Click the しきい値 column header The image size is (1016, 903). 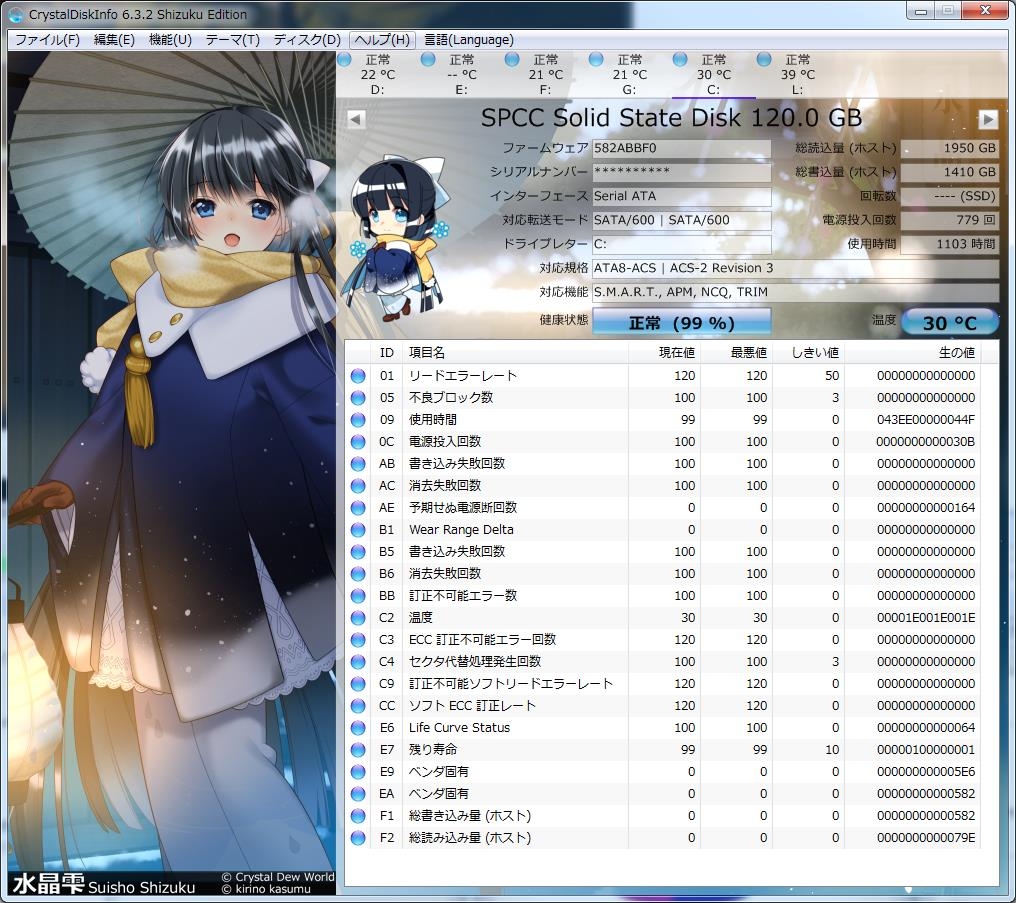point(808,352)
